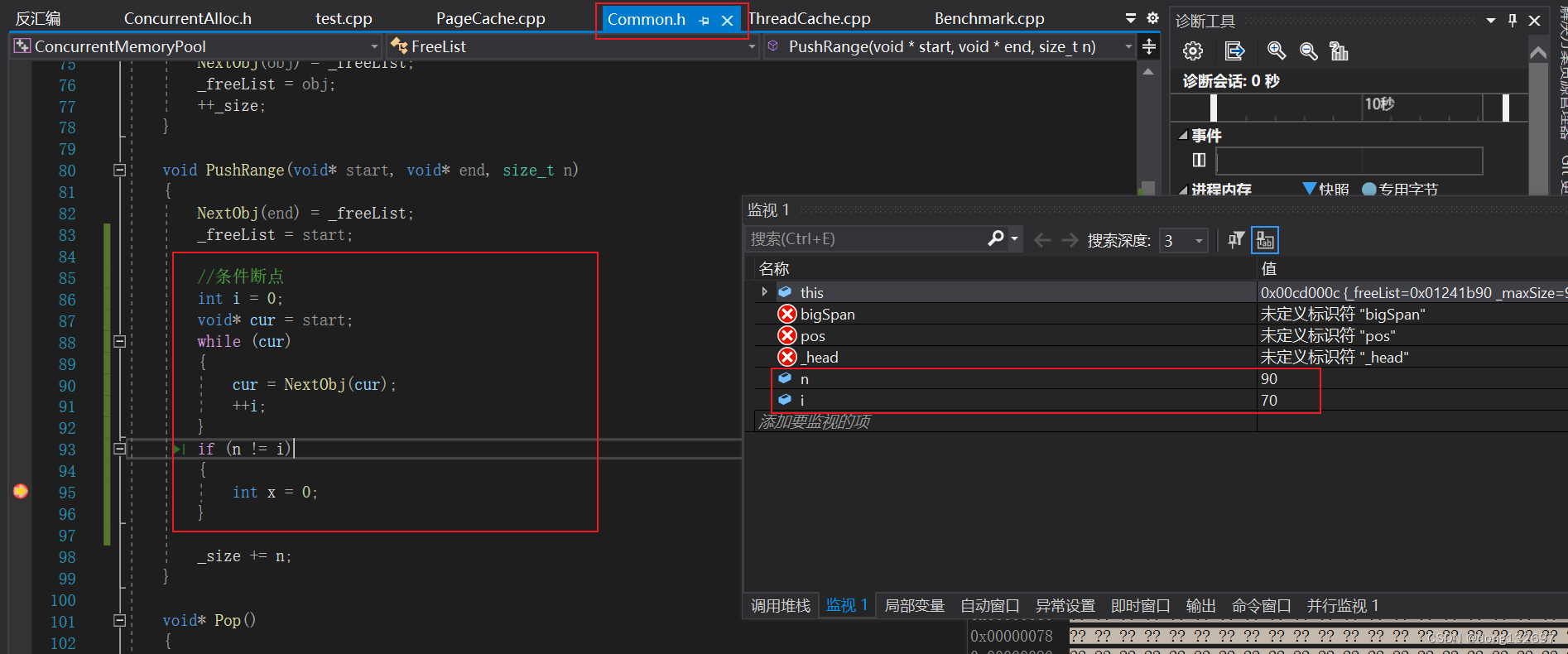Open the test.cpp tab
1568x654 pixels.
[x=344, y=18]
